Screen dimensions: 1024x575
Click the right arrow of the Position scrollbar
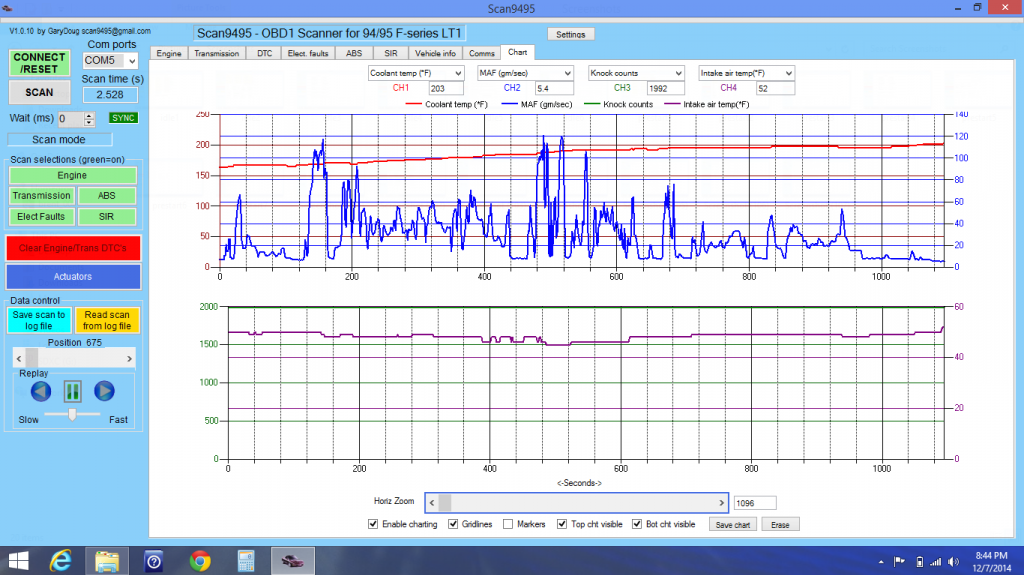click(x=129, y=359)
